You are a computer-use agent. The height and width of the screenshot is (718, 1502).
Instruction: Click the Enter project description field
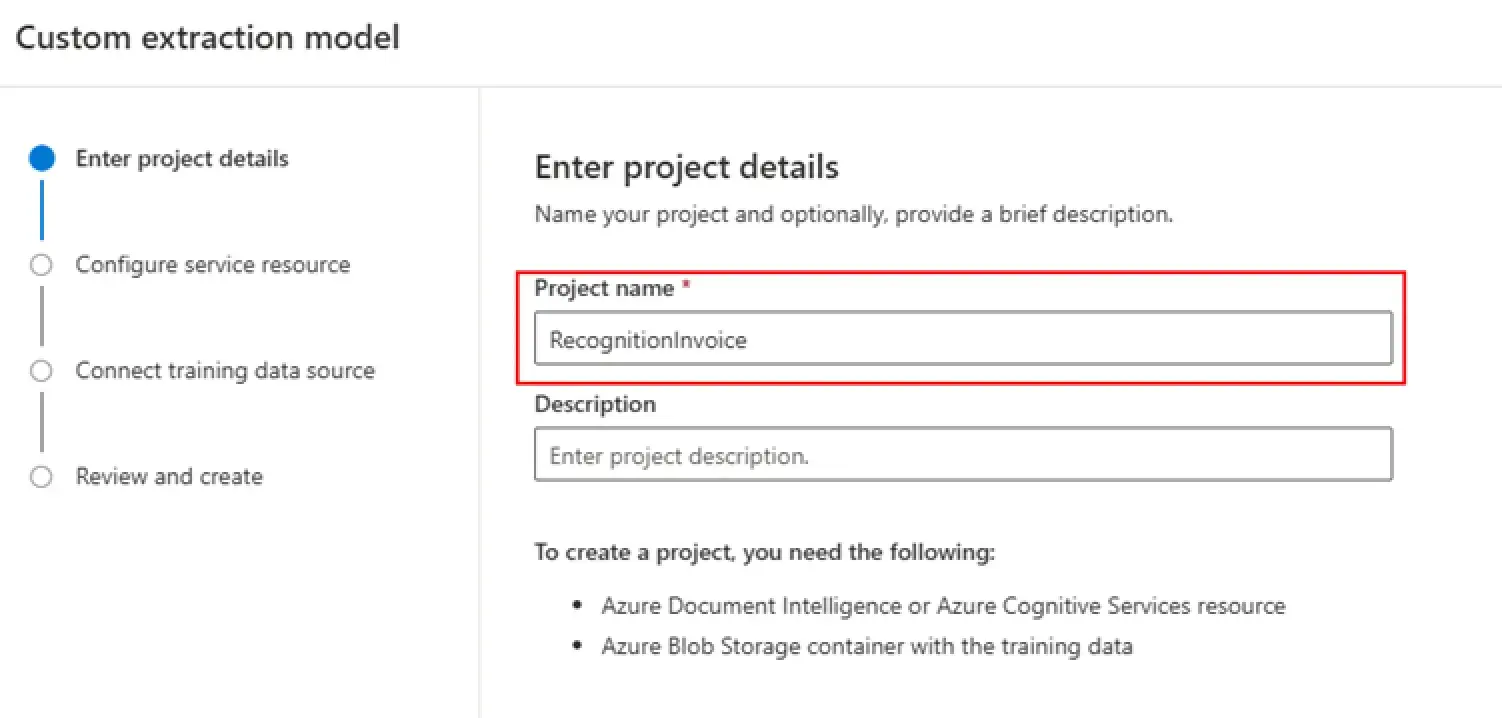963,455
